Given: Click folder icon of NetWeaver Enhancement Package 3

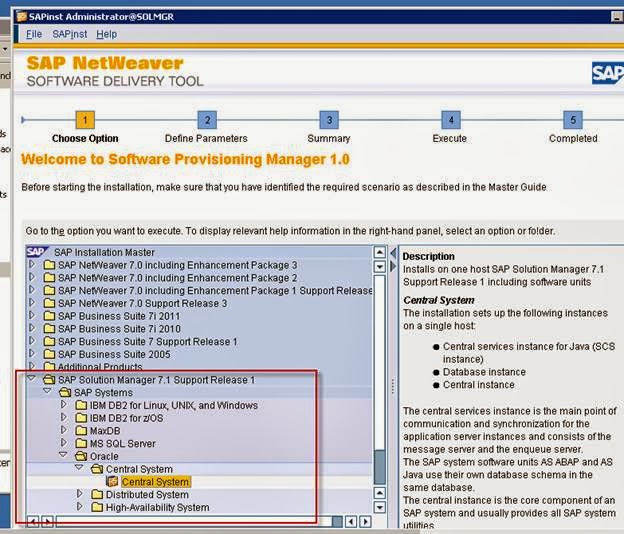Looking at the screenshot, I should click(49, 265).
